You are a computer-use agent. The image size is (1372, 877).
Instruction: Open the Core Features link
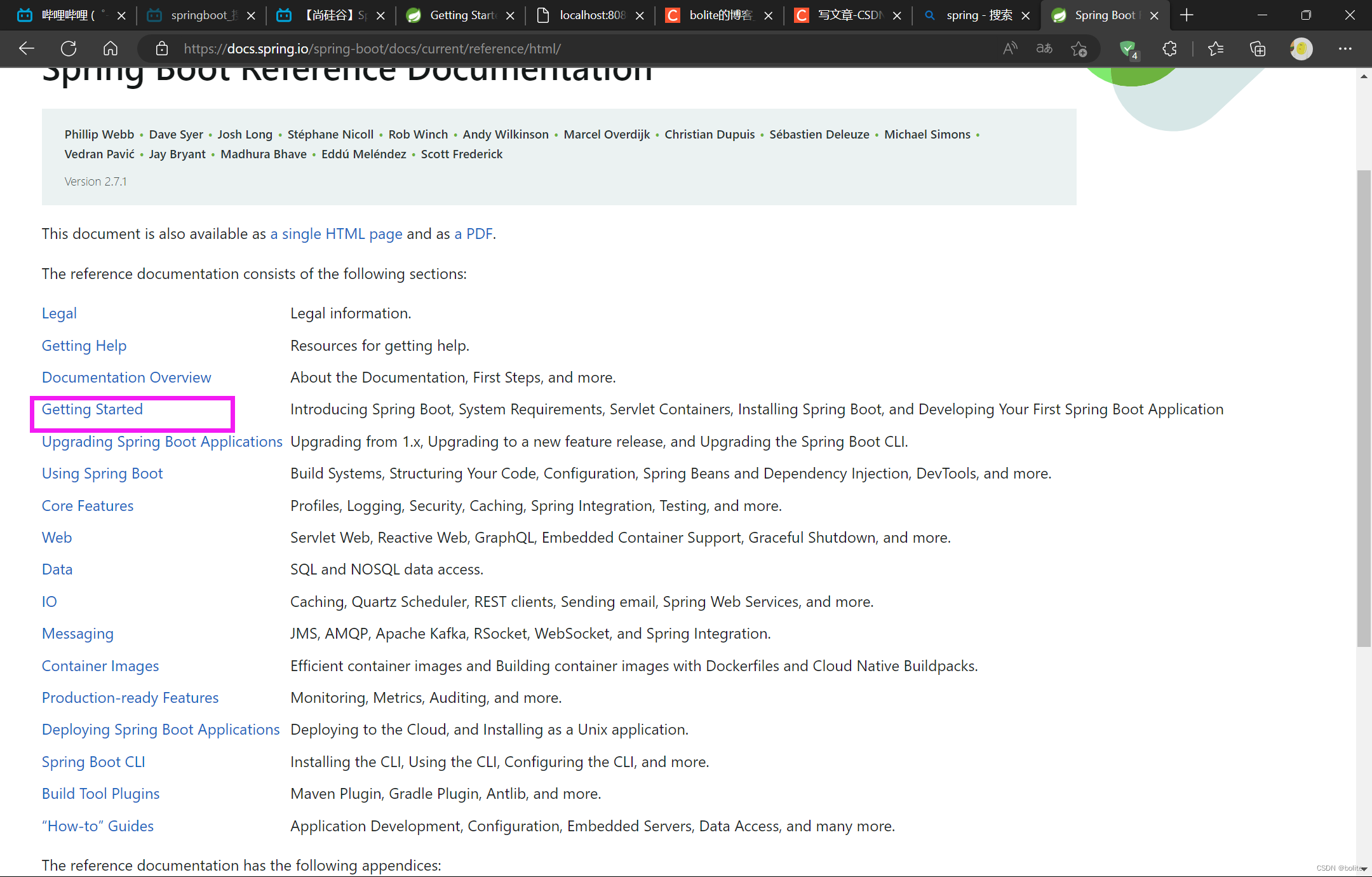[88, 506]
